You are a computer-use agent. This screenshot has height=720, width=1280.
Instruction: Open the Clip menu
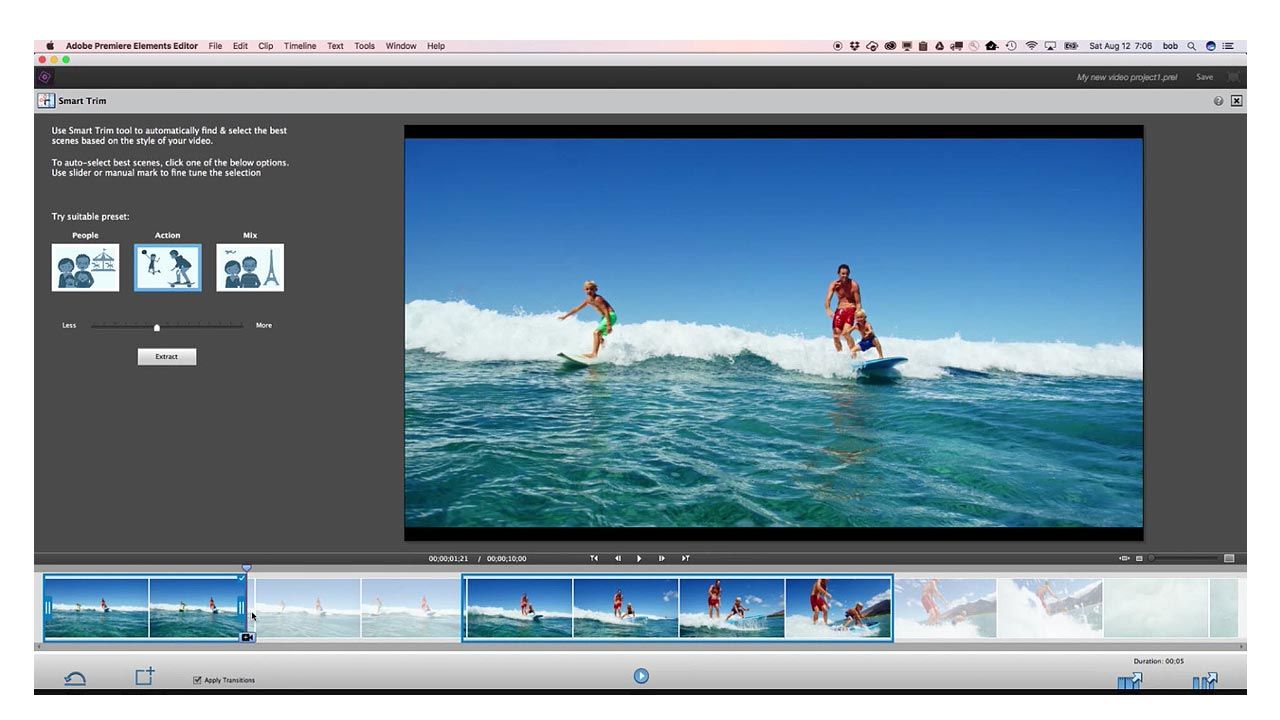[x=265, y=46]
